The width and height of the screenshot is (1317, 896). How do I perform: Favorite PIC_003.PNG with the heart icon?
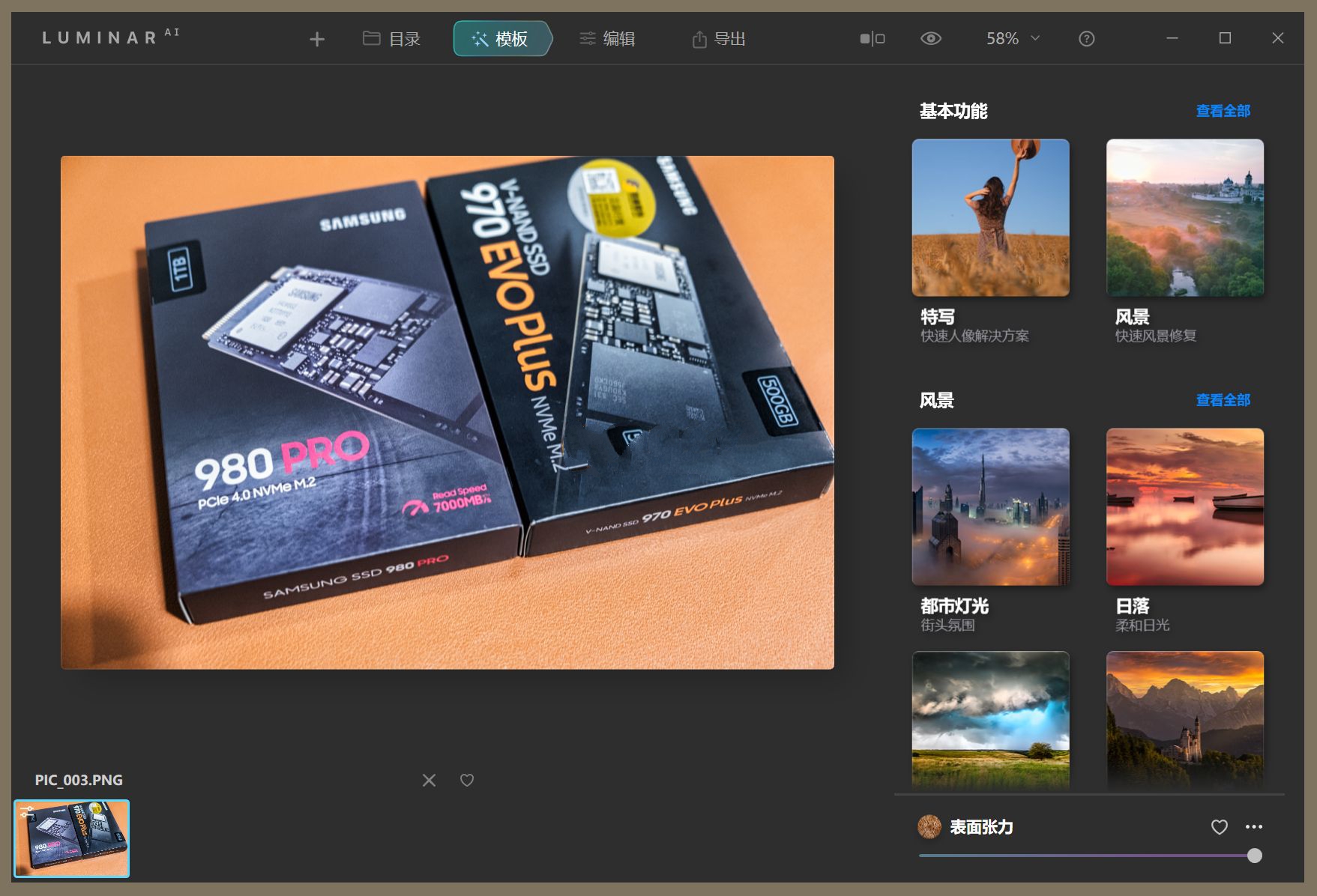point(466,781)
